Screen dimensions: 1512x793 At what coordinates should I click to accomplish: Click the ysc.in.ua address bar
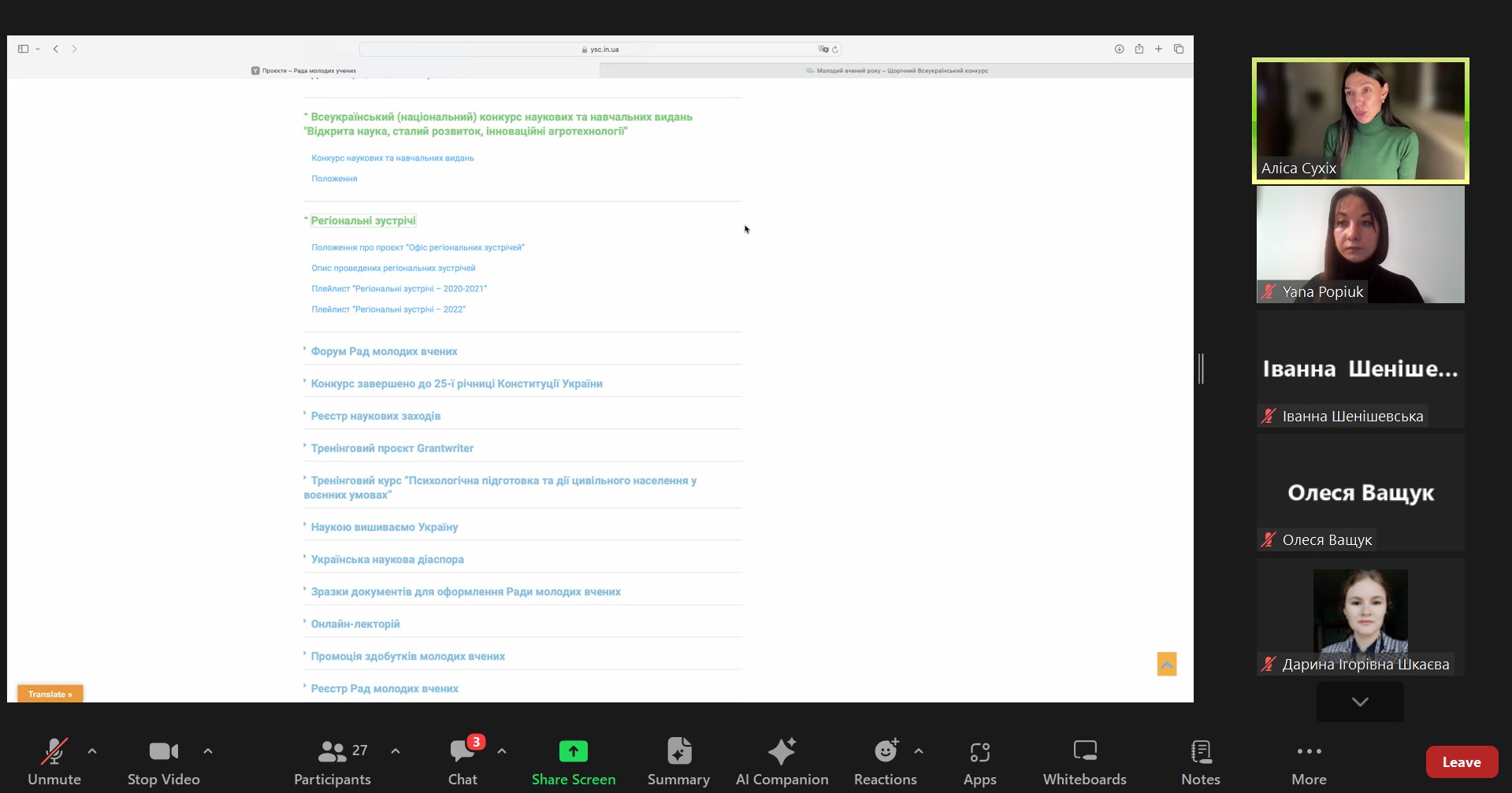click(600, 49)
